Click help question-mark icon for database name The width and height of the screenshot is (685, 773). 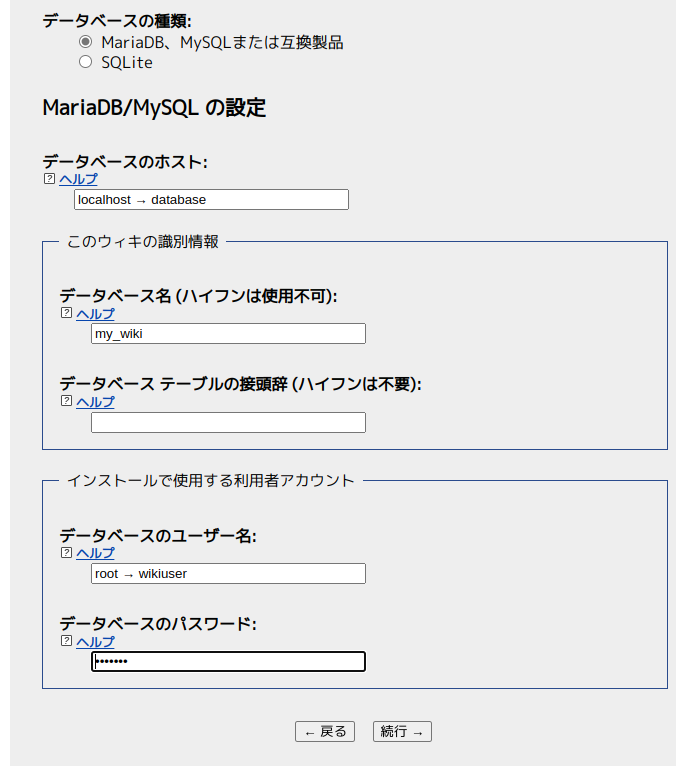66,313
